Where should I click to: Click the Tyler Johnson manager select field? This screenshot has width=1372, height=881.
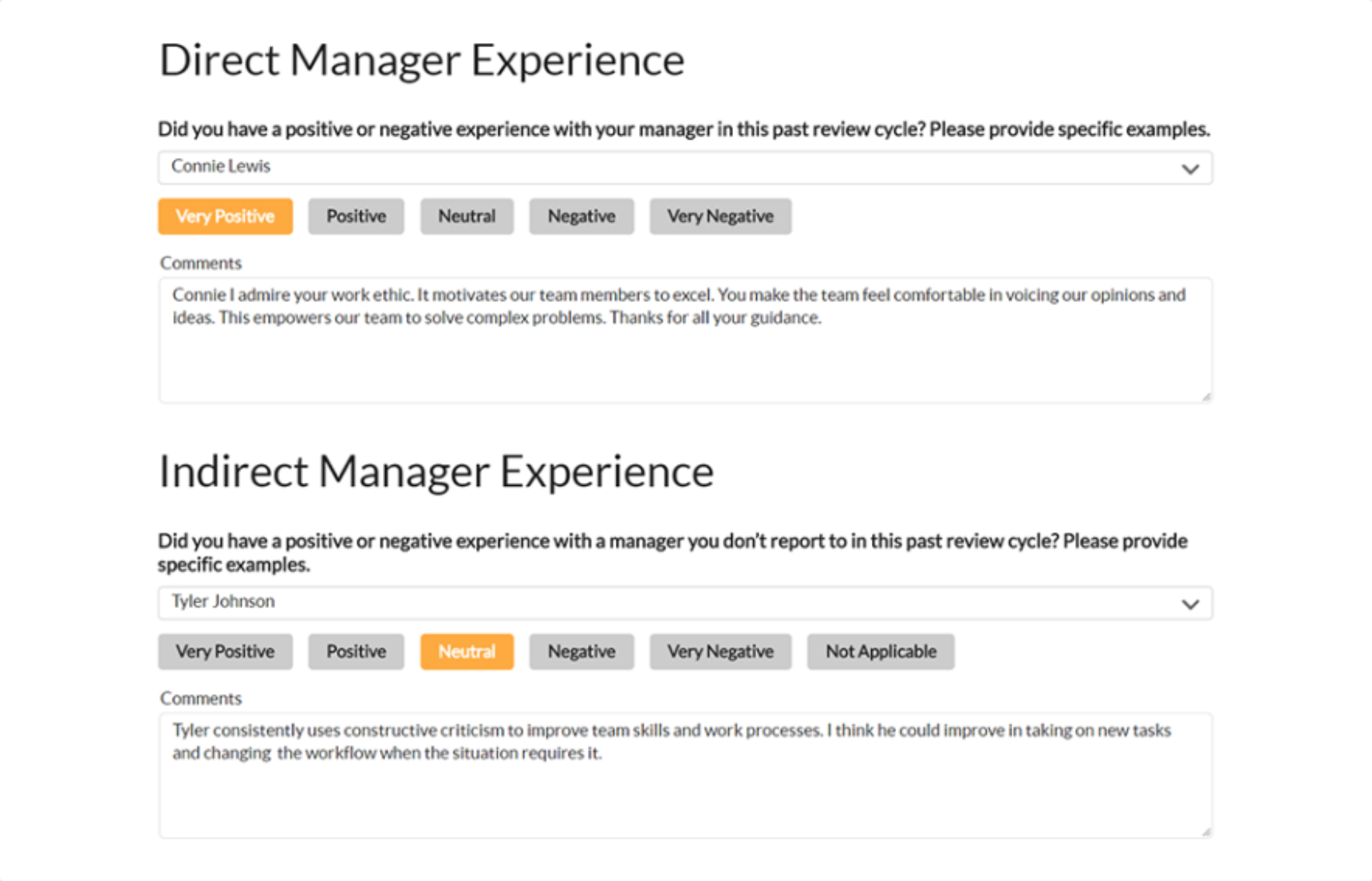coord(638,602)
